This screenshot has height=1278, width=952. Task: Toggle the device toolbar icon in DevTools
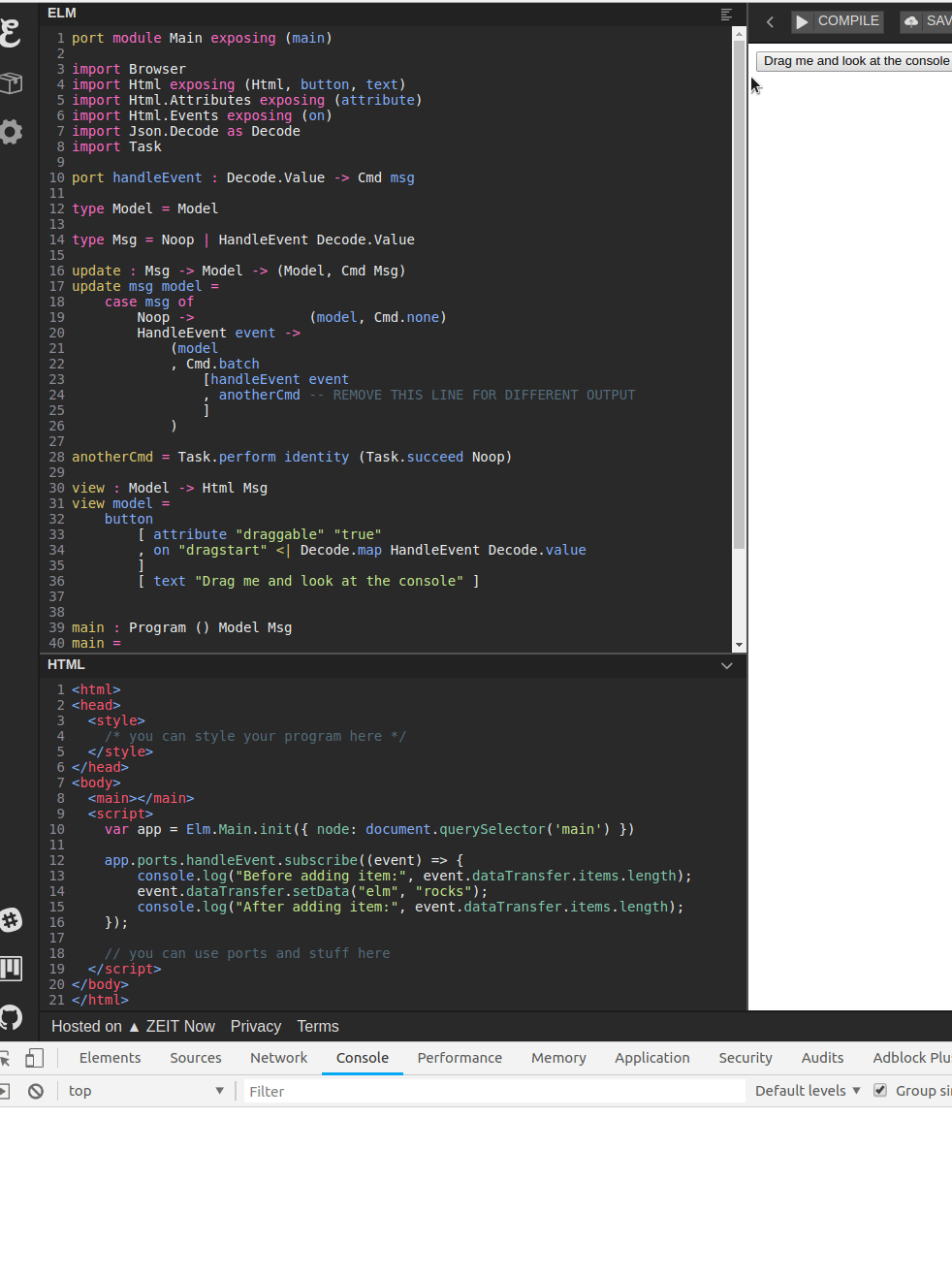coord(34,1058)
